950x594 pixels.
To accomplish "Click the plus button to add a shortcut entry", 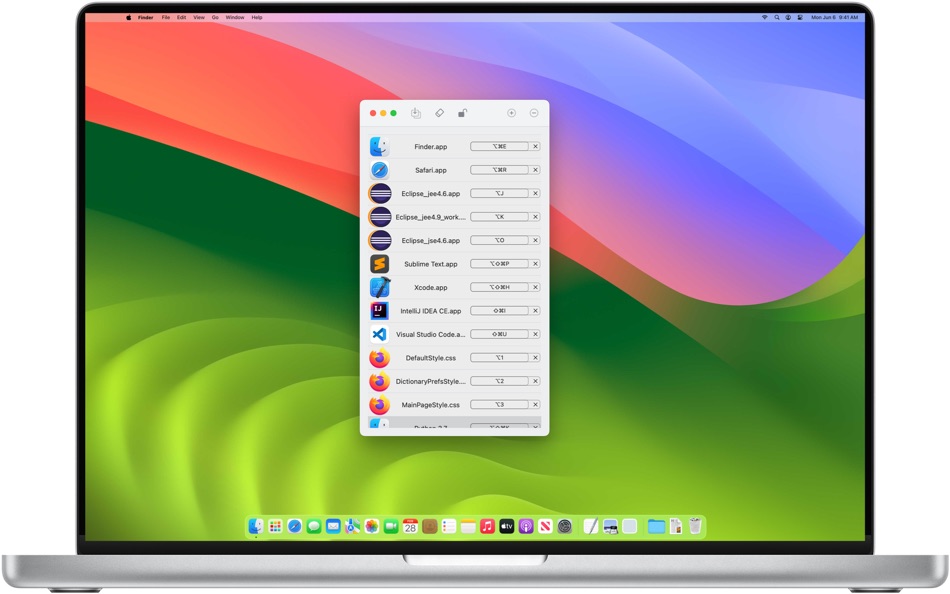I will tap(511, 113).
